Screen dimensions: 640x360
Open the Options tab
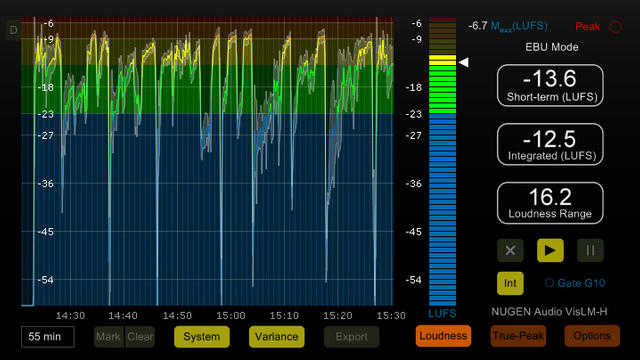pyautogui.click(x=592, y=336)
